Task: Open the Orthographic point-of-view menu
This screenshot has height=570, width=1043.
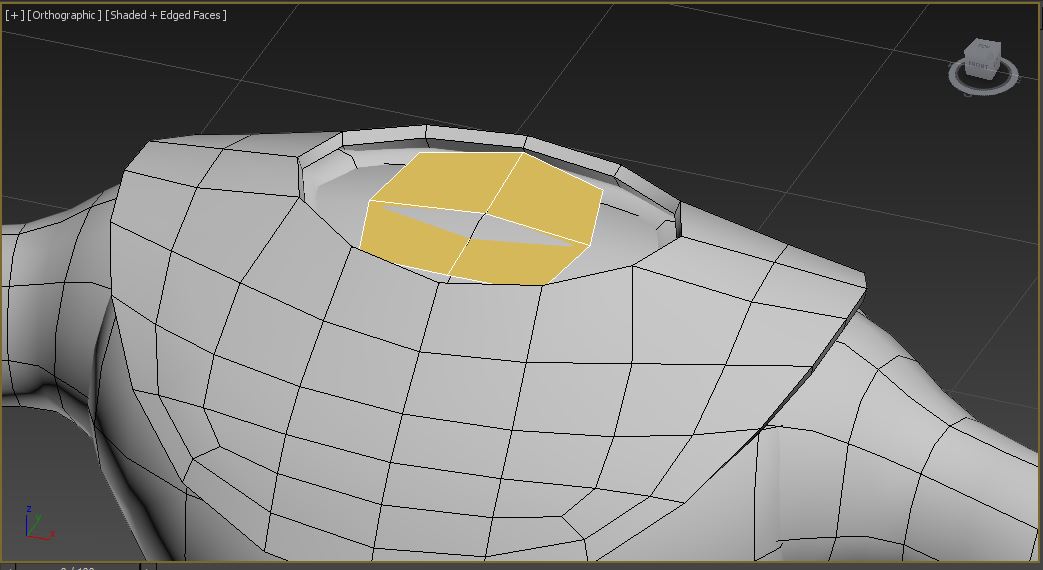Action: click(x=65, y=15)
